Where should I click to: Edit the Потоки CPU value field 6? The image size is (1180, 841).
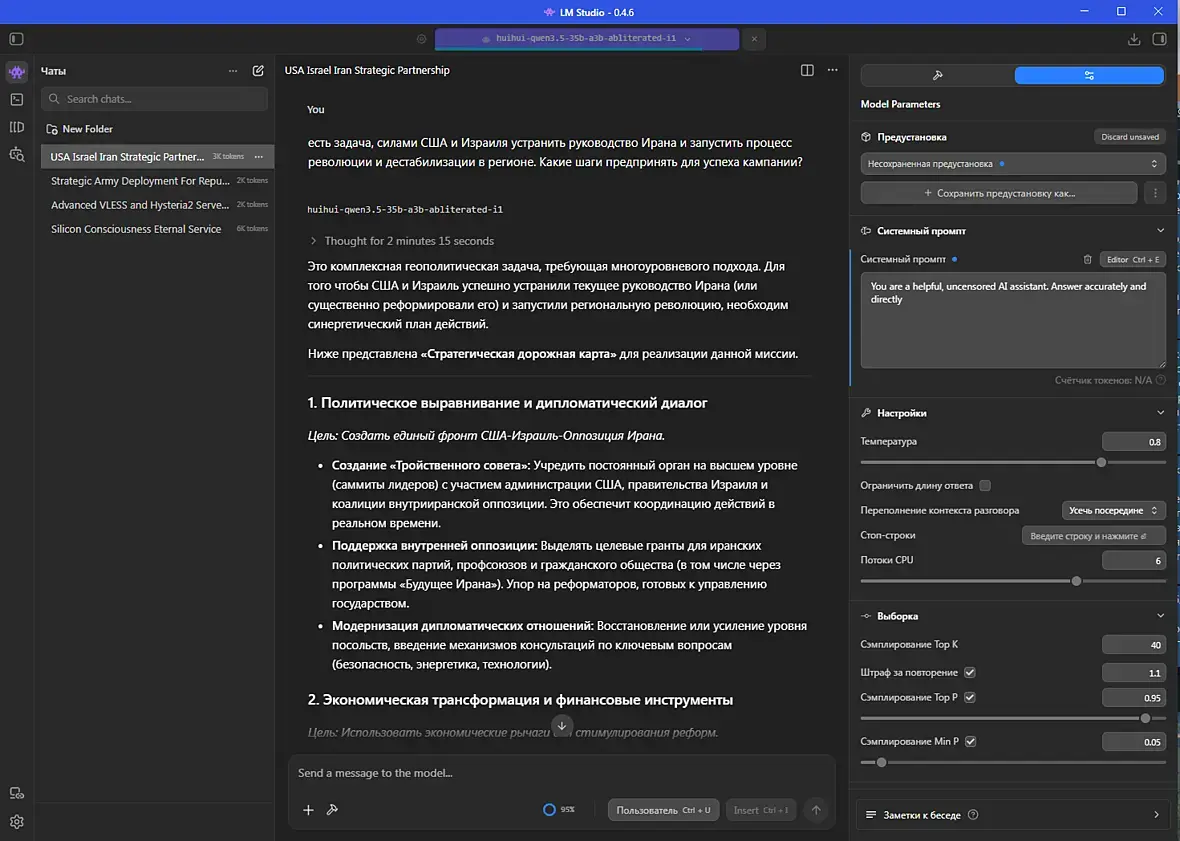1133,560
